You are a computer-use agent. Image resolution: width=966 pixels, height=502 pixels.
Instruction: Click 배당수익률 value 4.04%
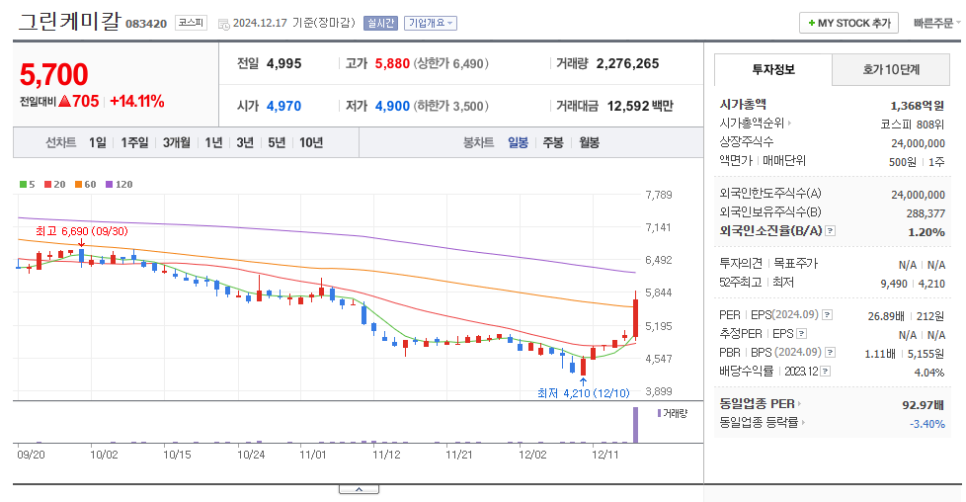click(x=929, y=373)
